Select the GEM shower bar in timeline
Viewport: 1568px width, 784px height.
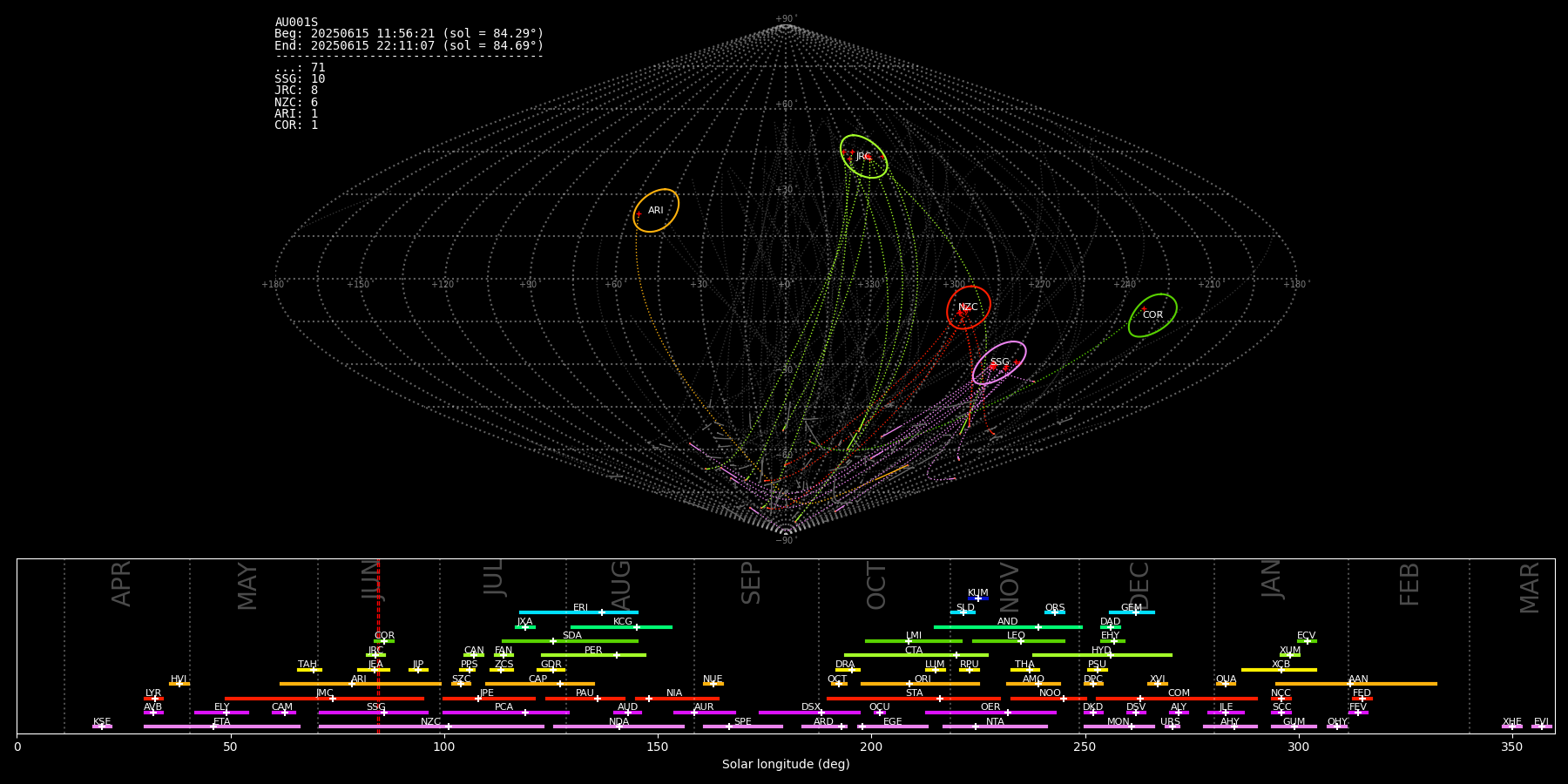[1132, 612]
